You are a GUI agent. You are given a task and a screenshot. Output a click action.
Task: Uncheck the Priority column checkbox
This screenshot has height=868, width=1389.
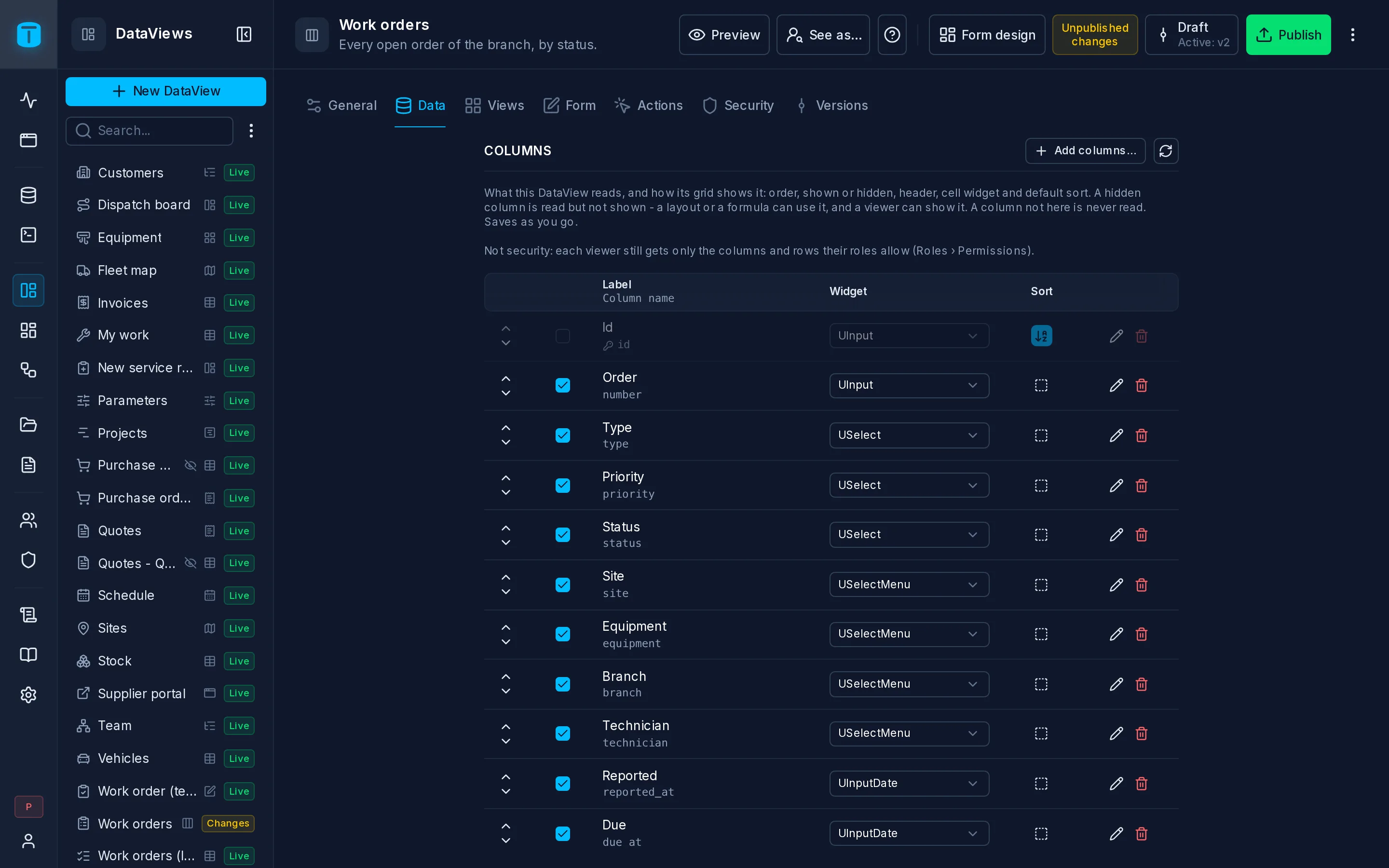pyautogui.click(x=562, y=486)
